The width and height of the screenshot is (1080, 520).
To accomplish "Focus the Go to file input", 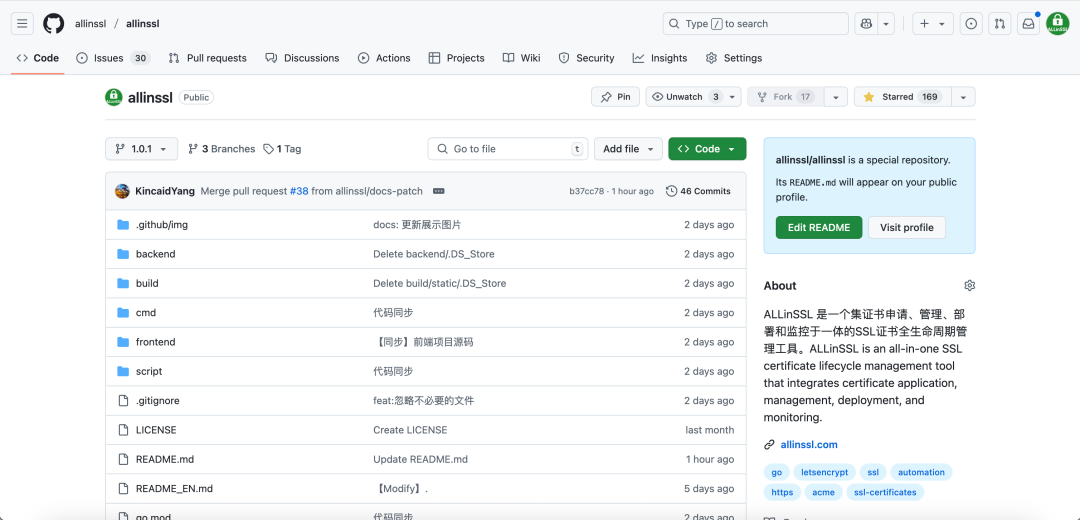I will tap(508, 149).
